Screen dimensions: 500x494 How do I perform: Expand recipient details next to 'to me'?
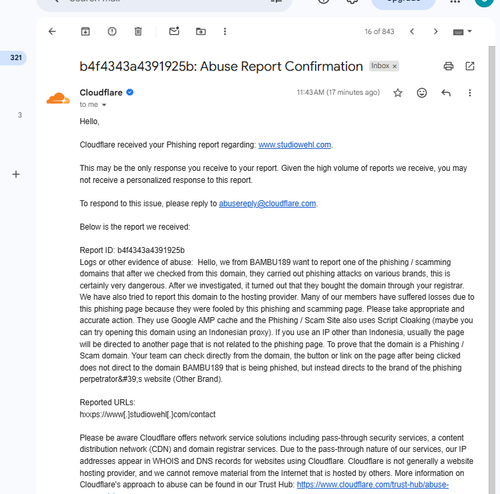pos(104,105)
